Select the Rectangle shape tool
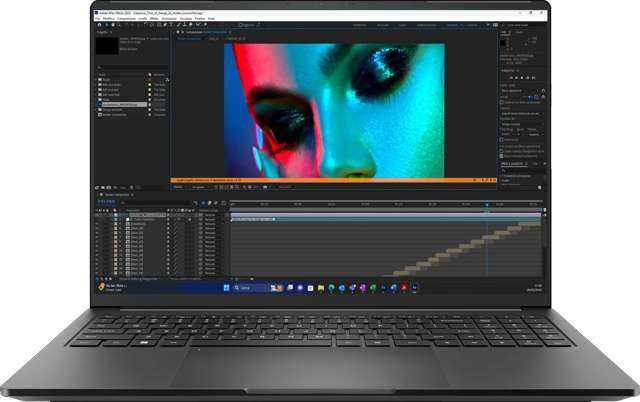Viewport: 640px width, 402px height. (159, 25)
